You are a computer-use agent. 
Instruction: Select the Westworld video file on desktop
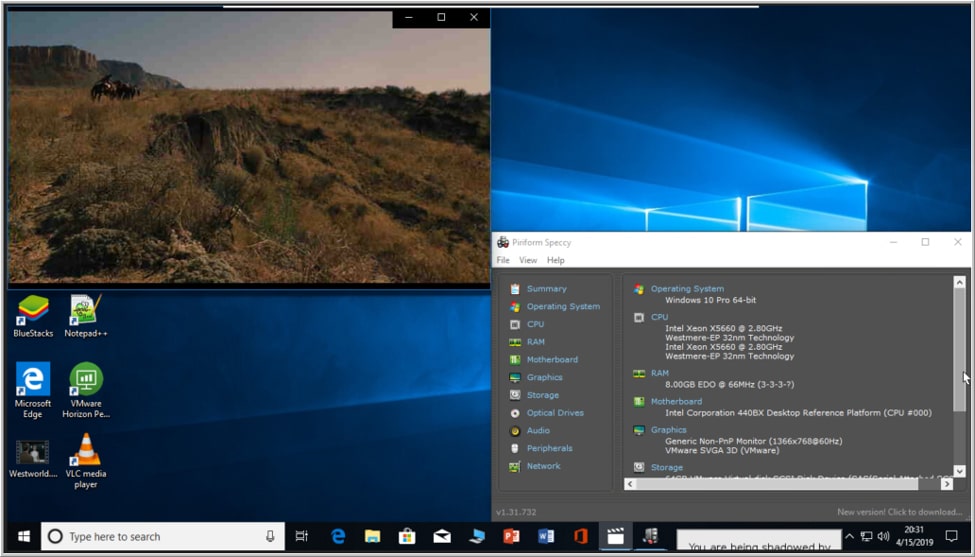coord(32,459)
